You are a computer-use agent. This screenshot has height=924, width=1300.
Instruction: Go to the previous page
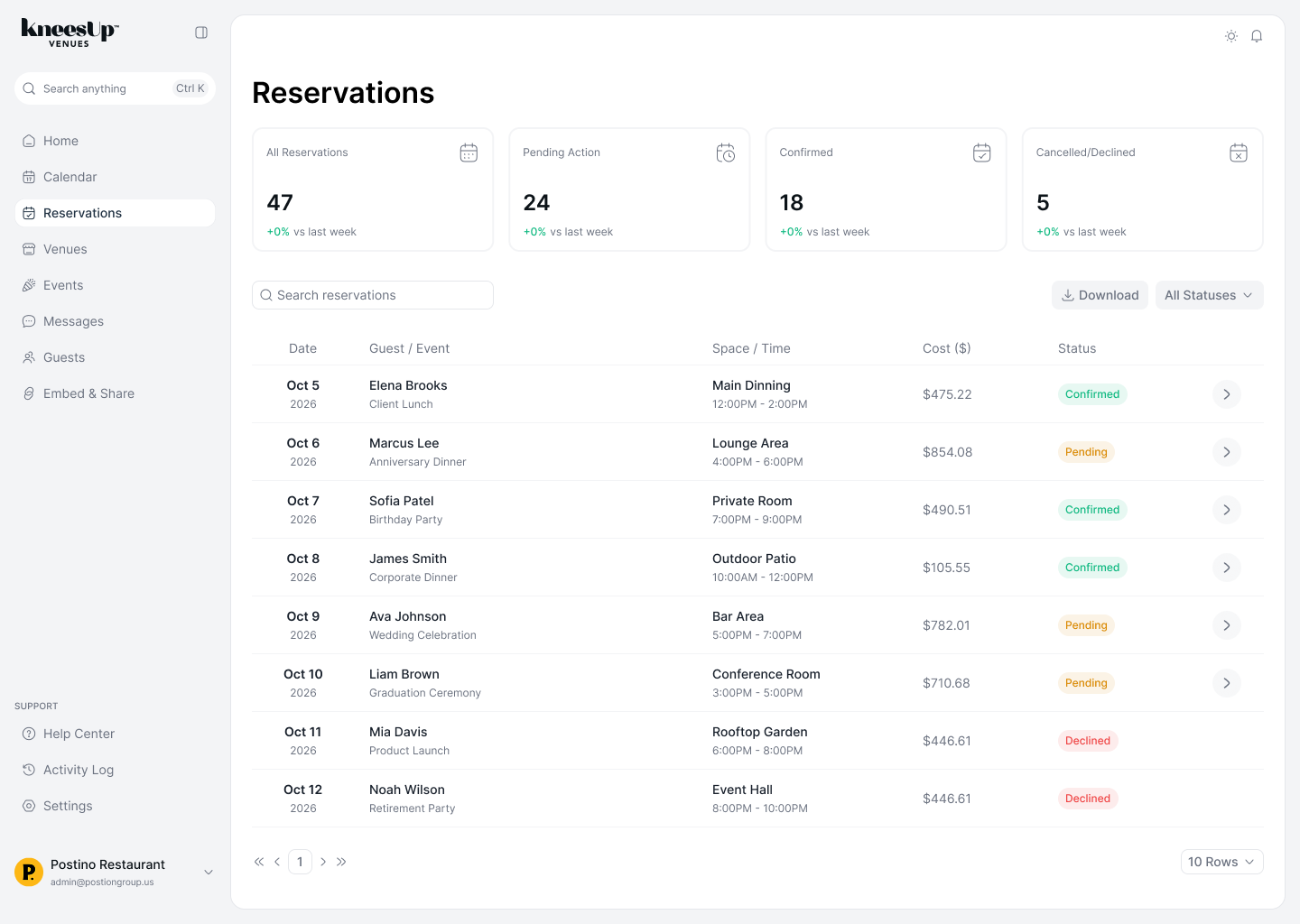coord(277,862)
